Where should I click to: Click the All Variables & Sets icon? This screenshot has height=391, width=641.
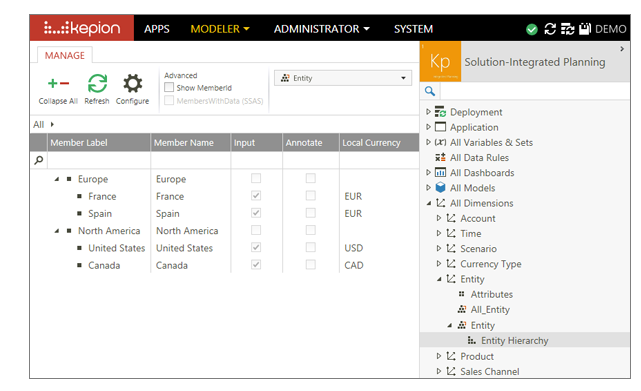(x=440, y=142)
